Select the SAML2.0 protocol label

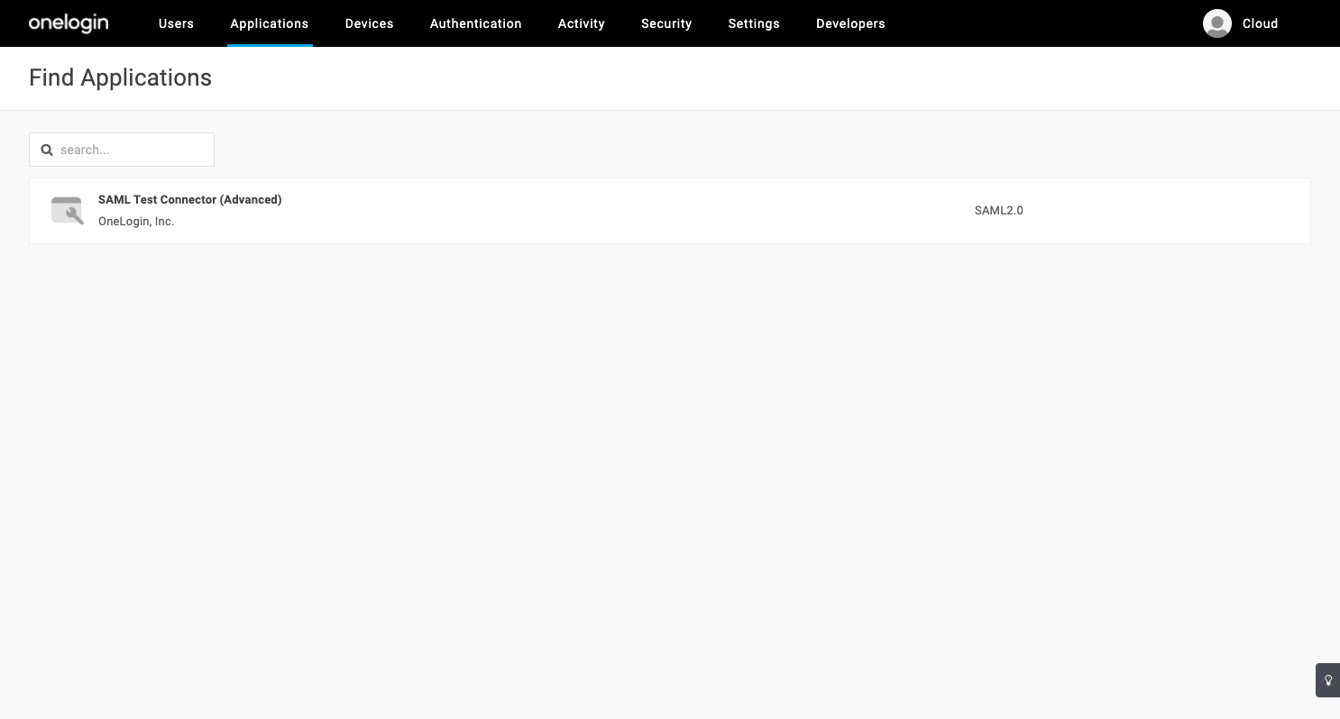click(x=998, y=210)
